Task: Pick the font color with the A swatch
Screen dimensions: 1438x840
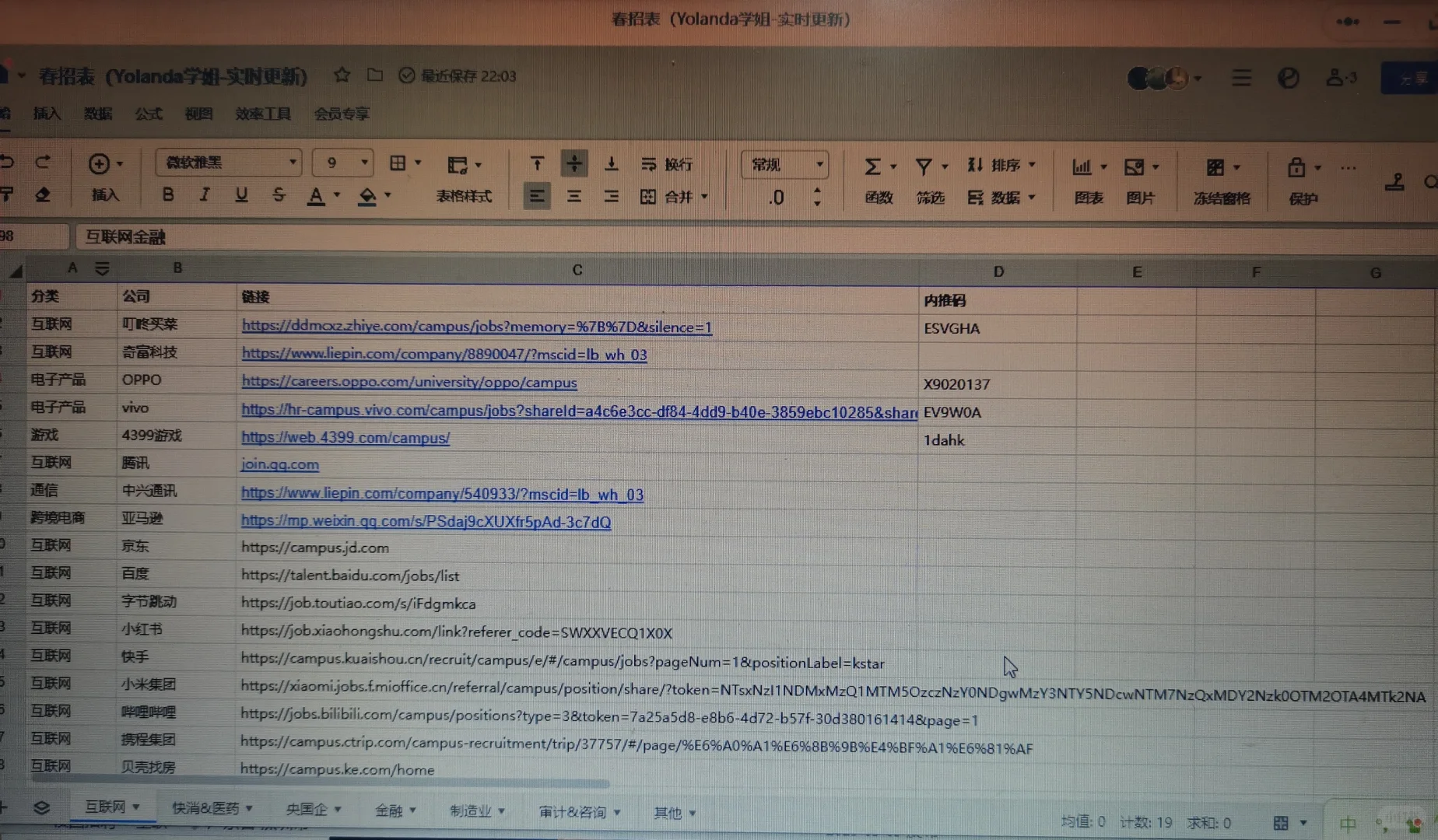Action: 315,195
